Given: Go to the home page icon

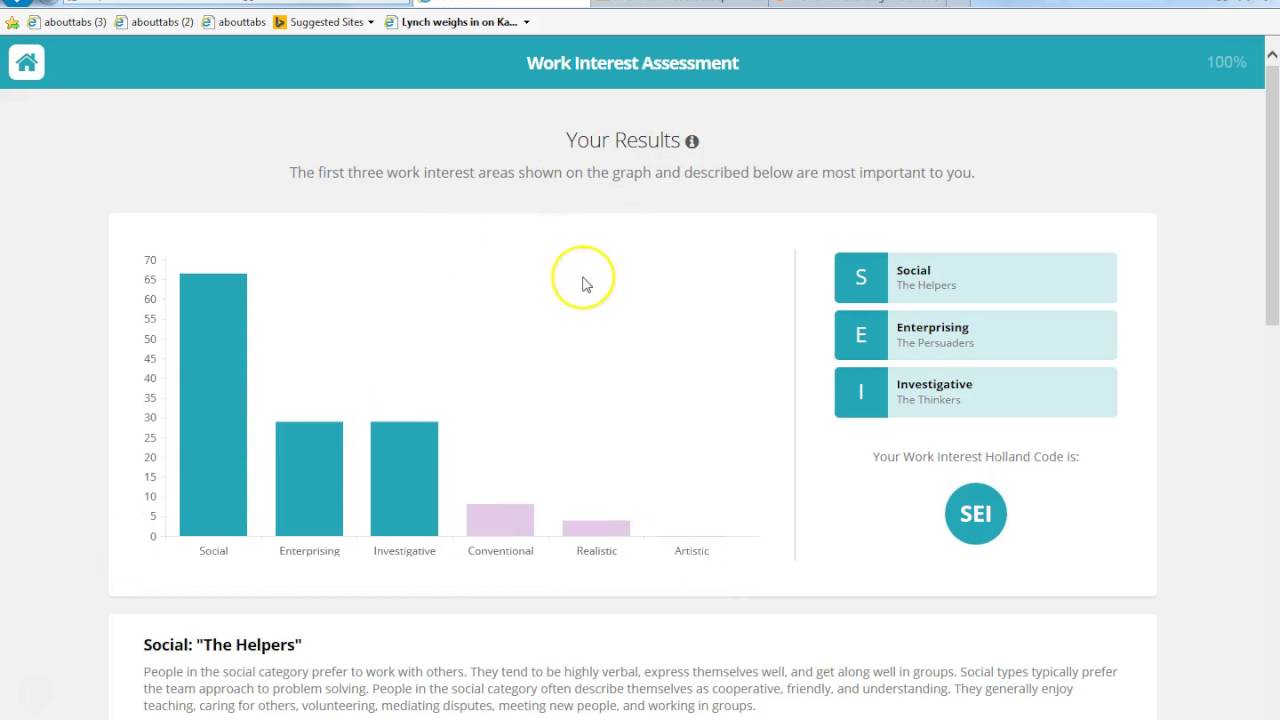Looking at the screenshot, I should [27, 62].
